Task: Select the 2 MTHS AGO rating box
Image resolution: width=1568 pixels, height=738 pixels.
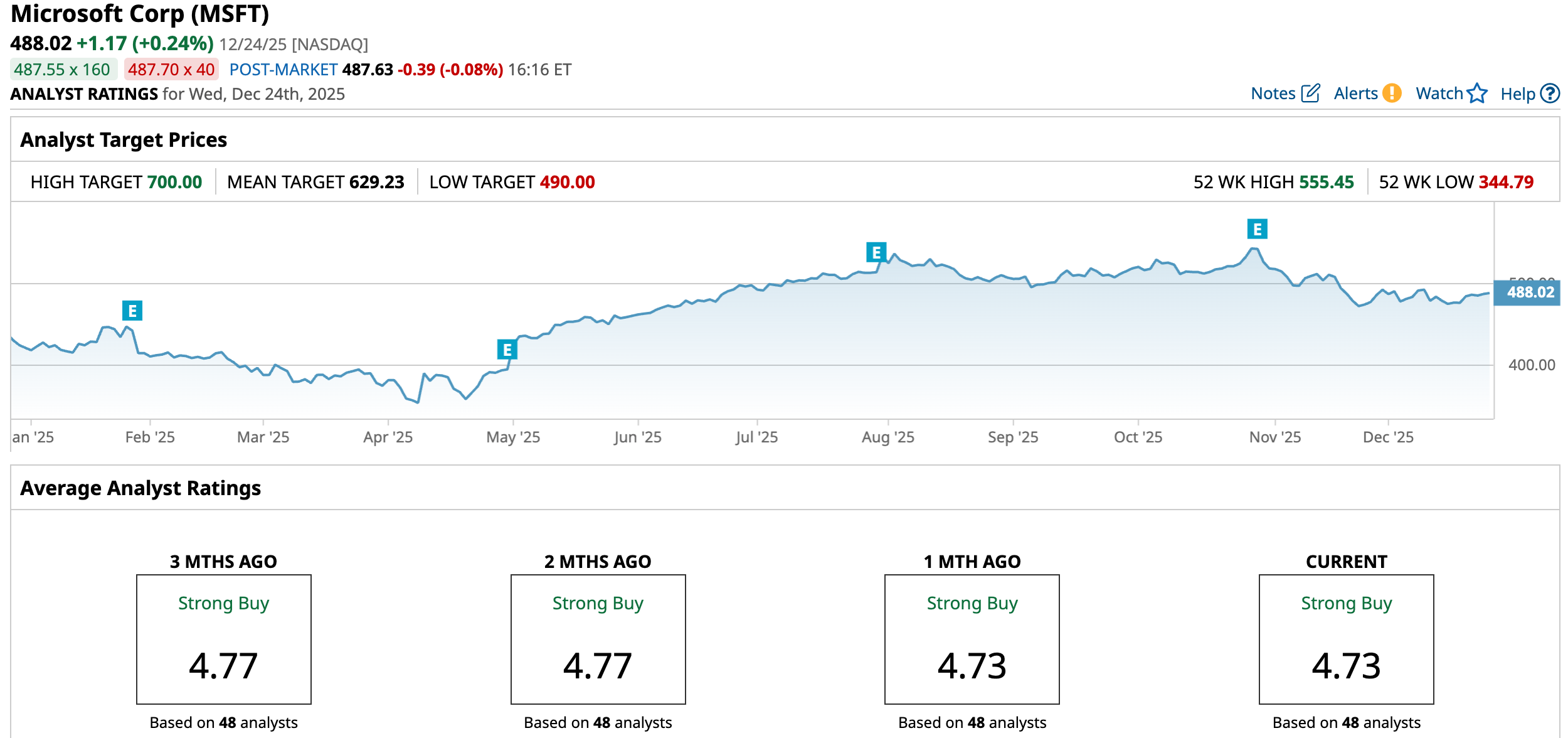Action: pos(598,639)
